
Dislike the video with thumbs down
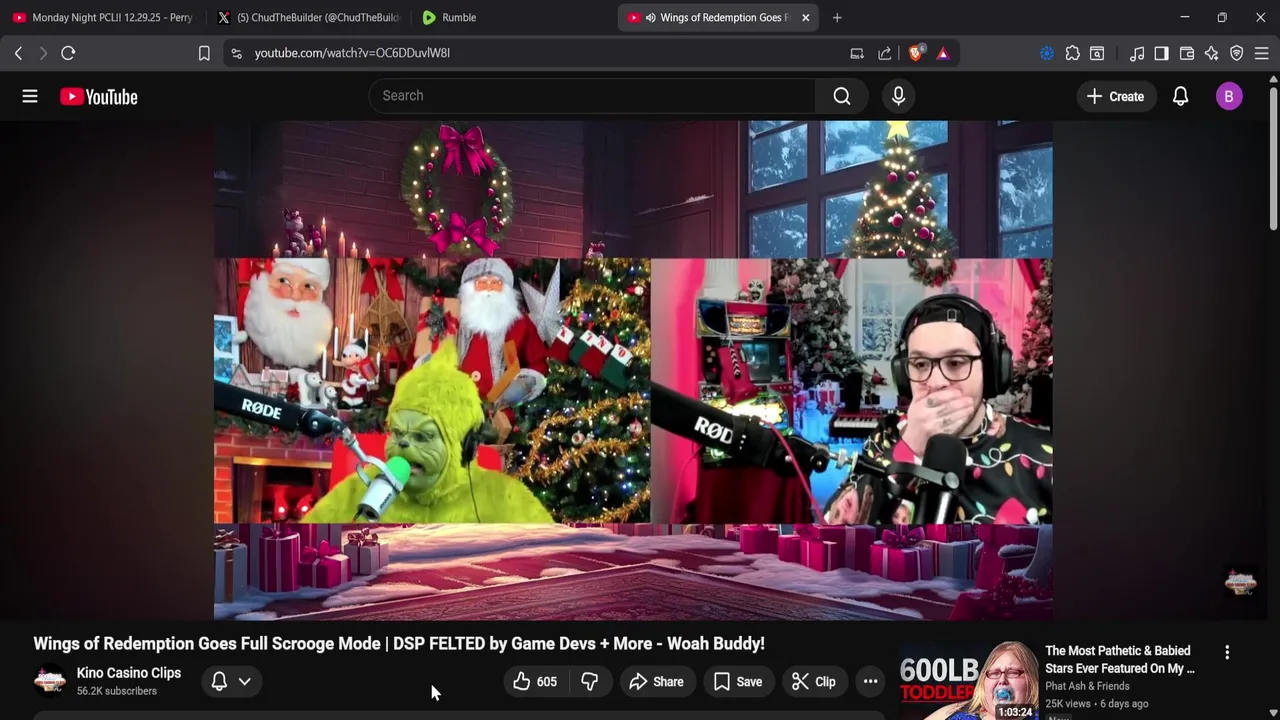click(x=590, y=682)
